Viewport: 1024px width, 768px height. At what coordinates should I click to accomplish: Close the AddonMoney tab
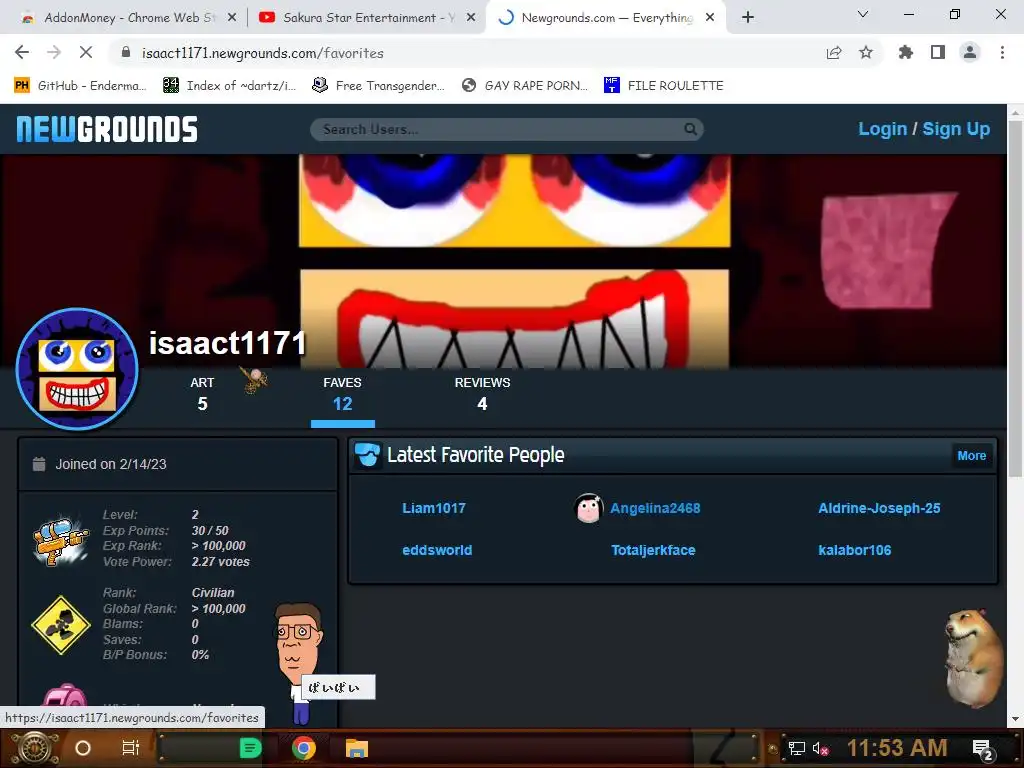[x=232, y=18]
